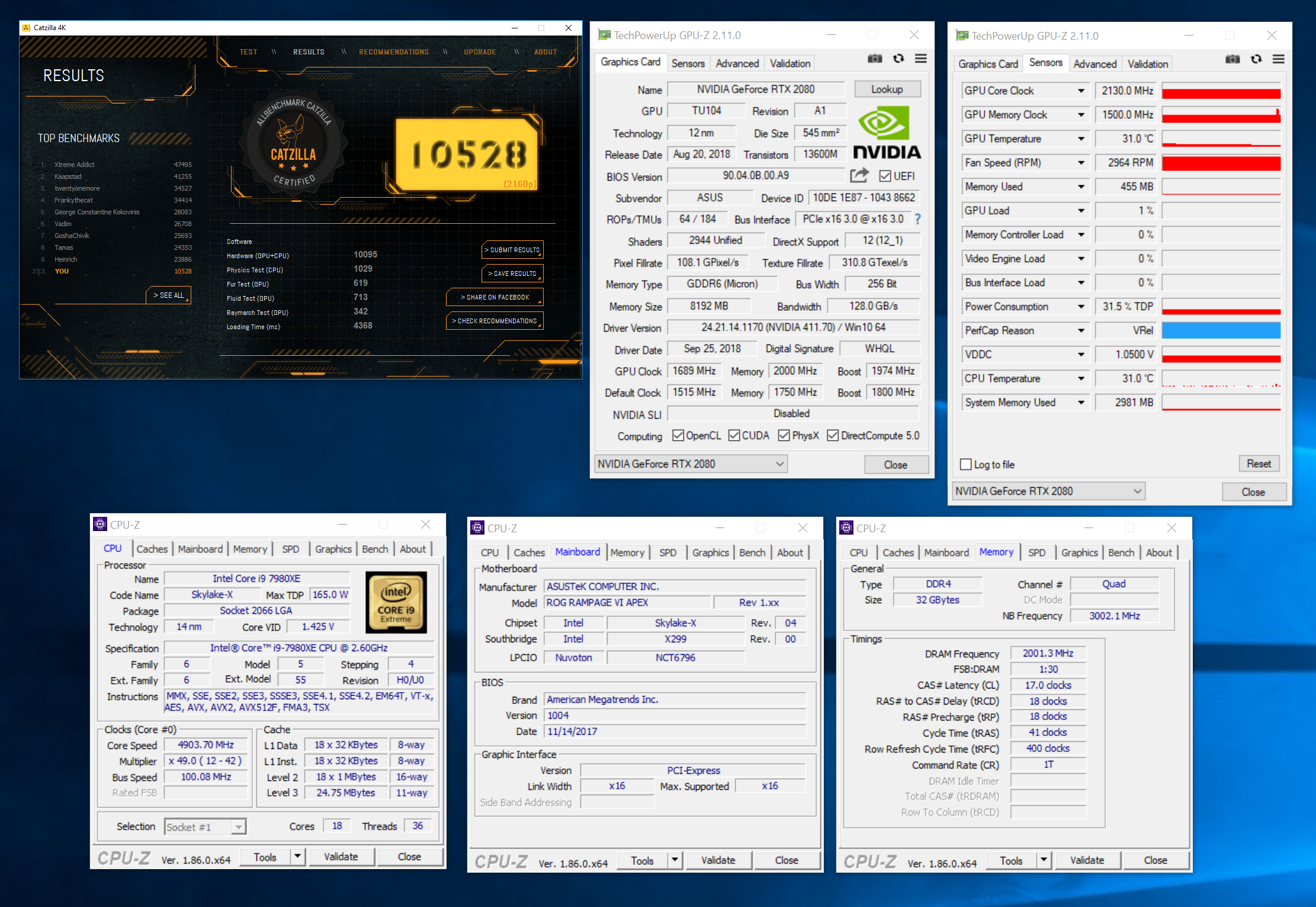The image size is (1316, 907).
Task: Open Memory Used sensor dropdown
Action: coord(1081,186)
